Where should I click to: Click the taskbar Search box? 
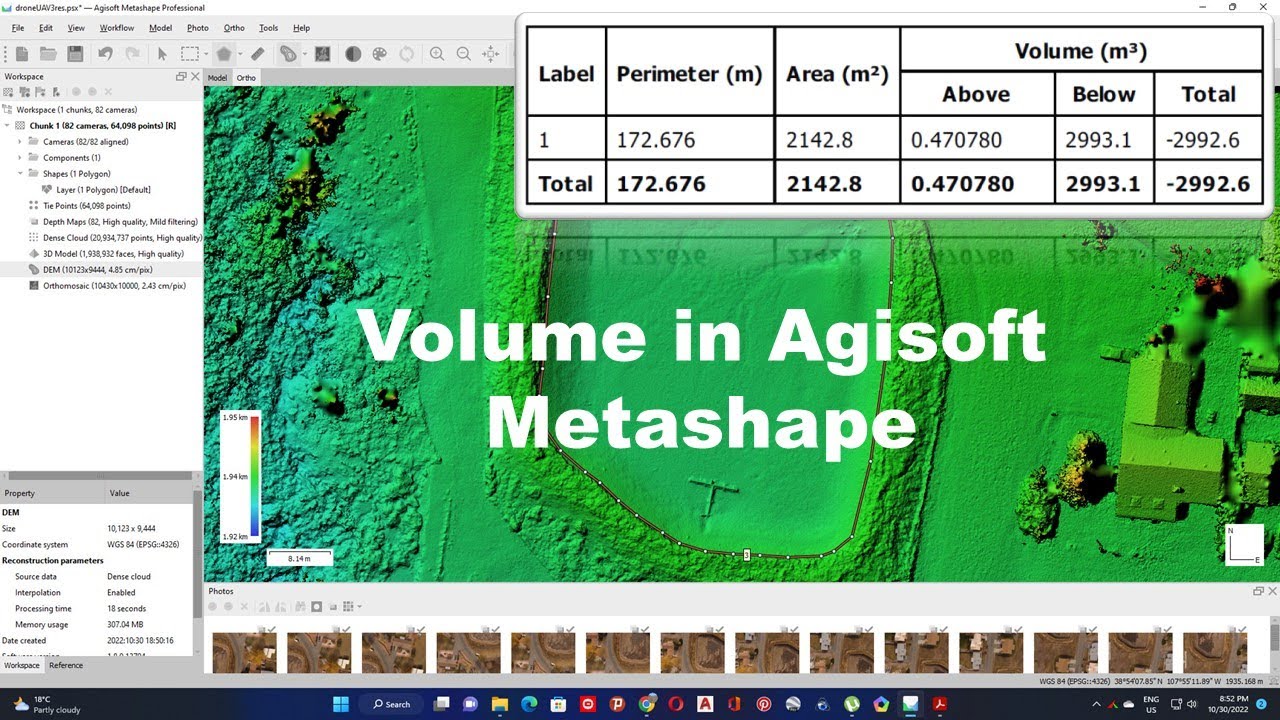[x=392, y=704]
